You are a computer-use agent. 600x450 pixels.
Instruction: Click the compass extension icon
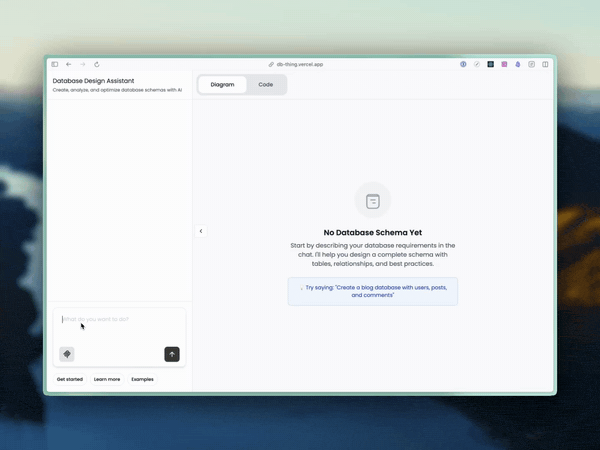pyautogui.click(x=477, y=64)
